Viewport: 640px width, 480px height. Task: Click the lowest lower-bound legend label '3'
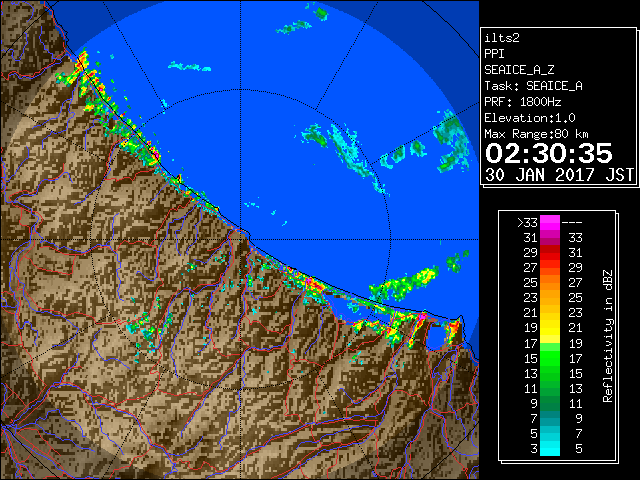pos(534,449)
